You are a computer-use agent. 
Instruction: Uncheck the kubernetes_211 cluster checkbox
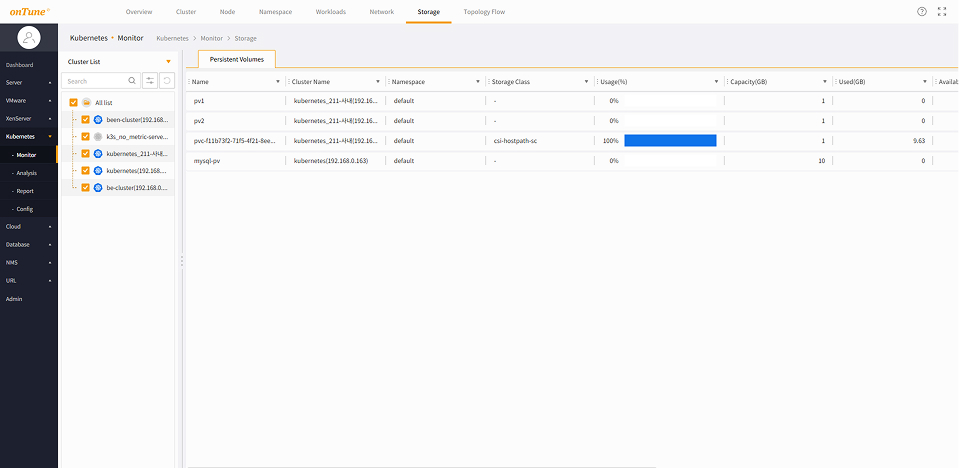86,154
